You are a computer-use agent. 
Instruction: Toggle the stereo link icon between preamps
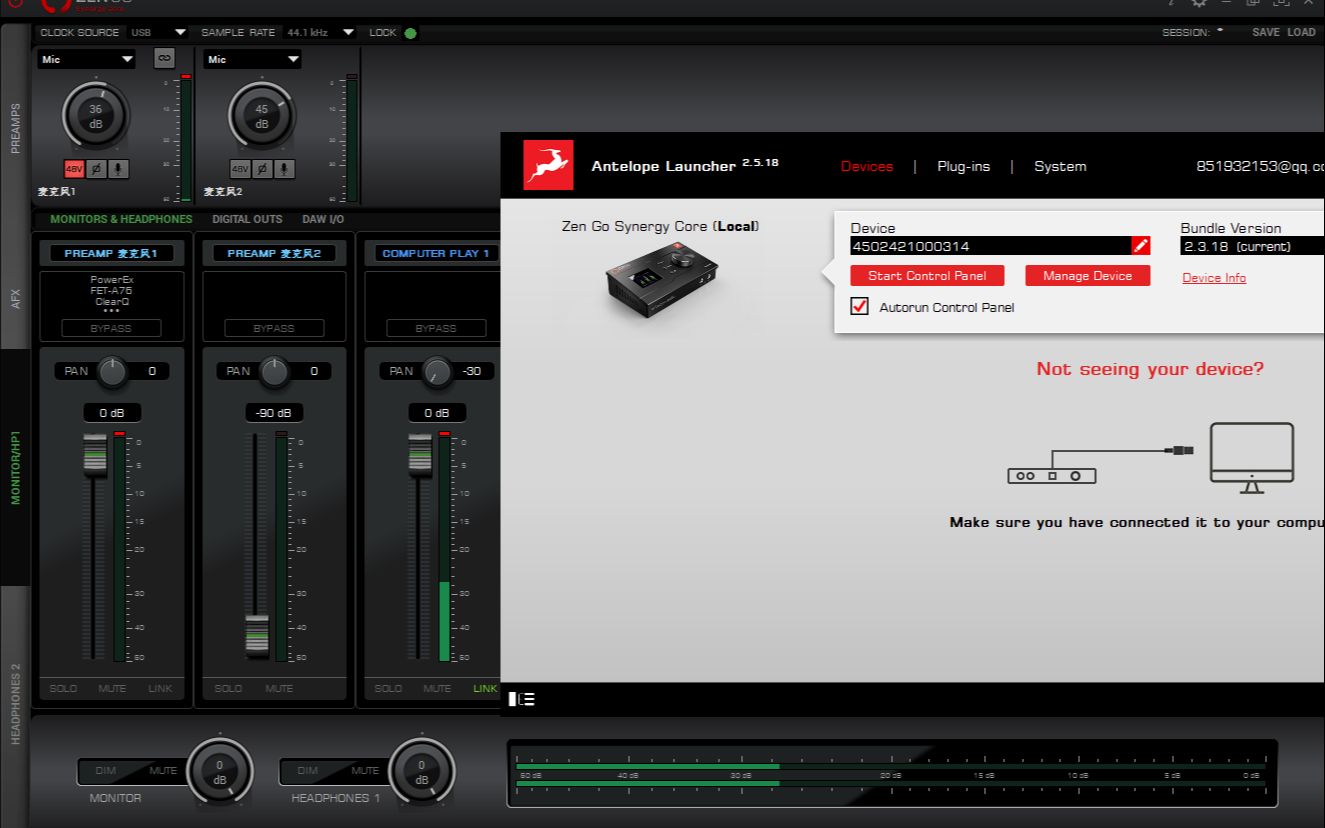click(164, 59)
